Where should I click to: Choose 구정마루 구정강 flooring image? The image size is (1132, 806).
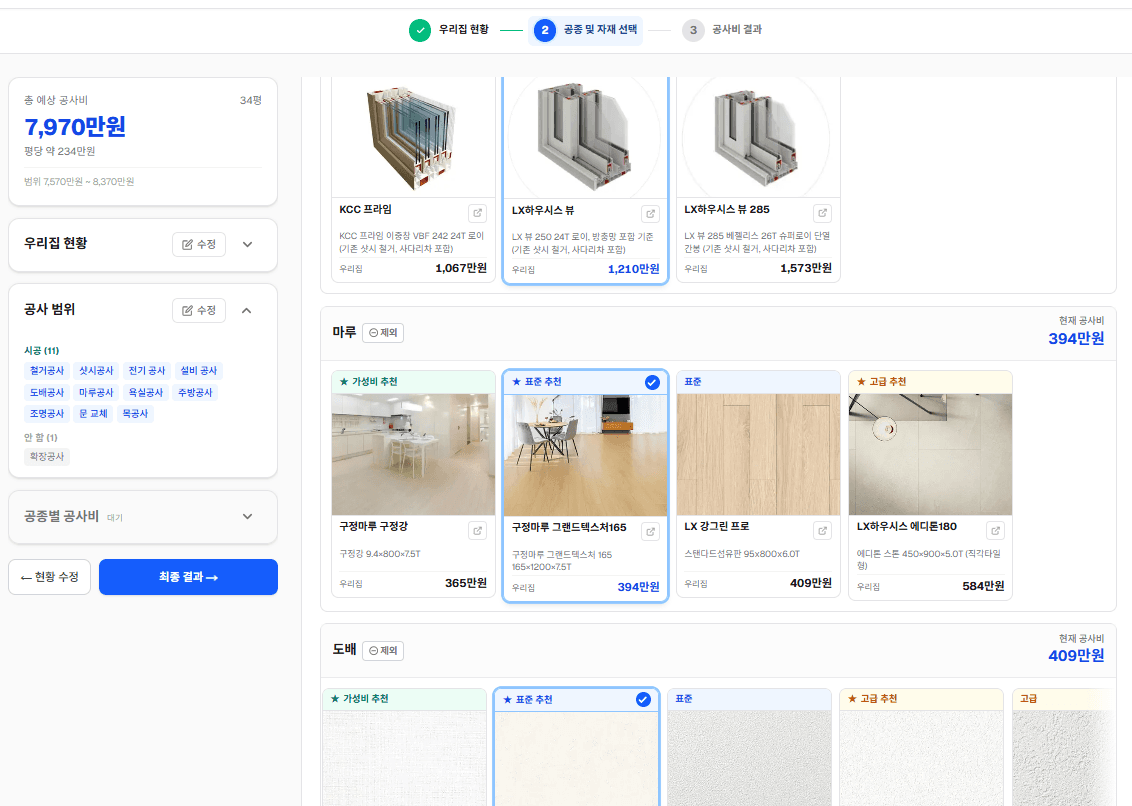point(413,454)
